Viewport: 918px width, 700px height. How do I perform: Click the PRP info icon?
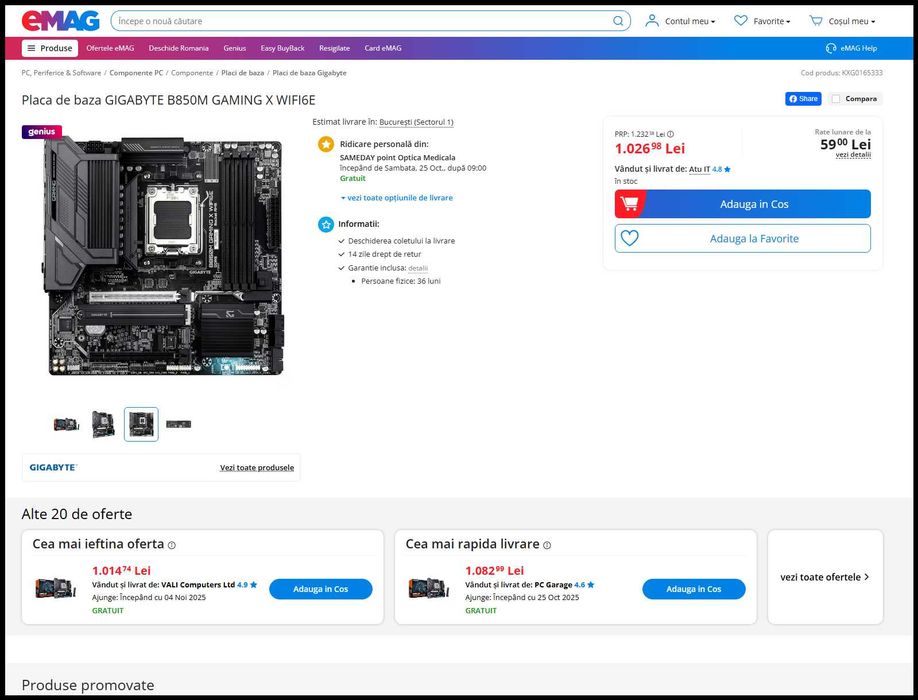670,134
